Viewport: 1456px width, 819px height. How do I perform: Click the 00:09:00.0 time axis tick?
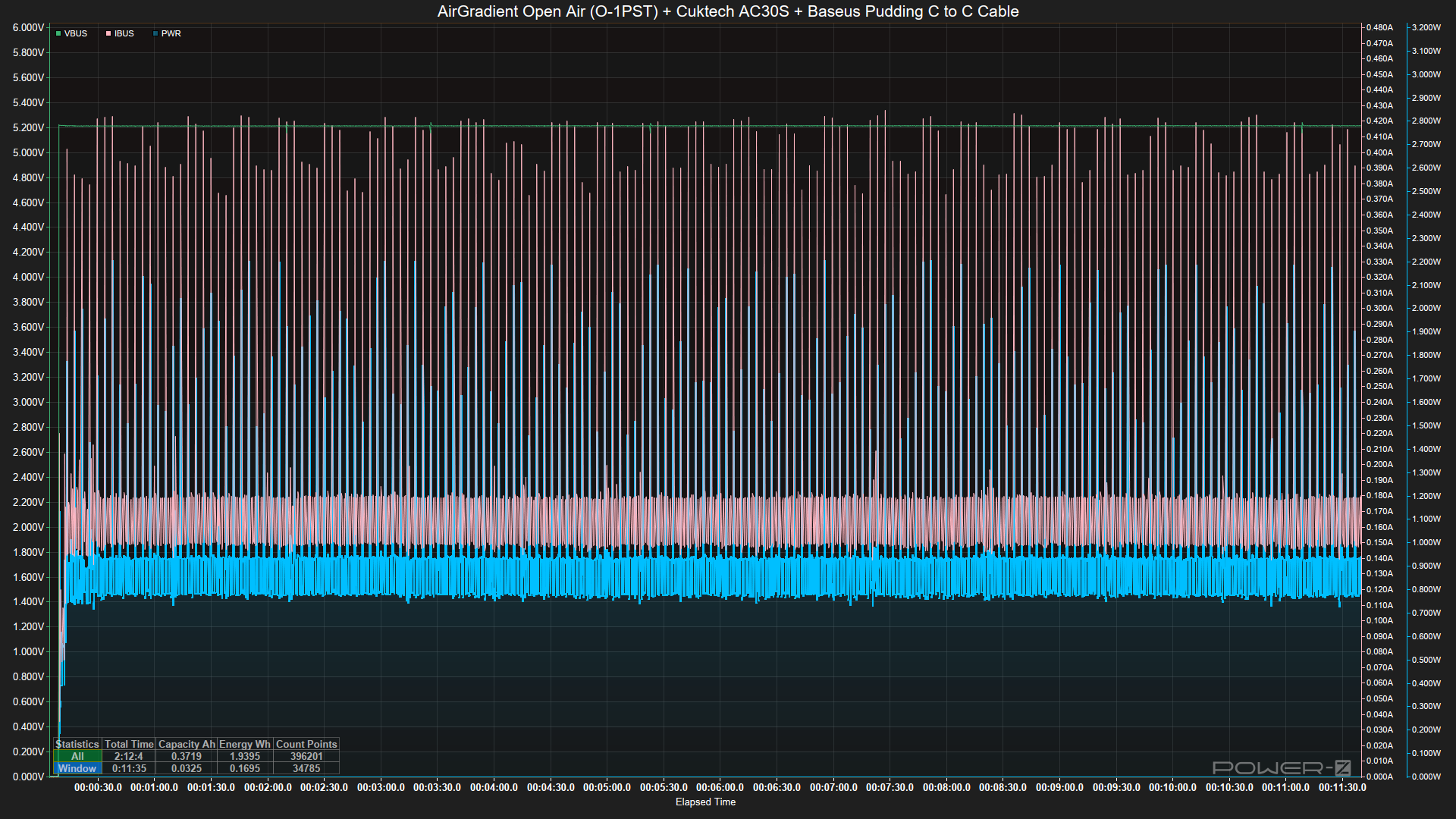[x=1059, y=787]
